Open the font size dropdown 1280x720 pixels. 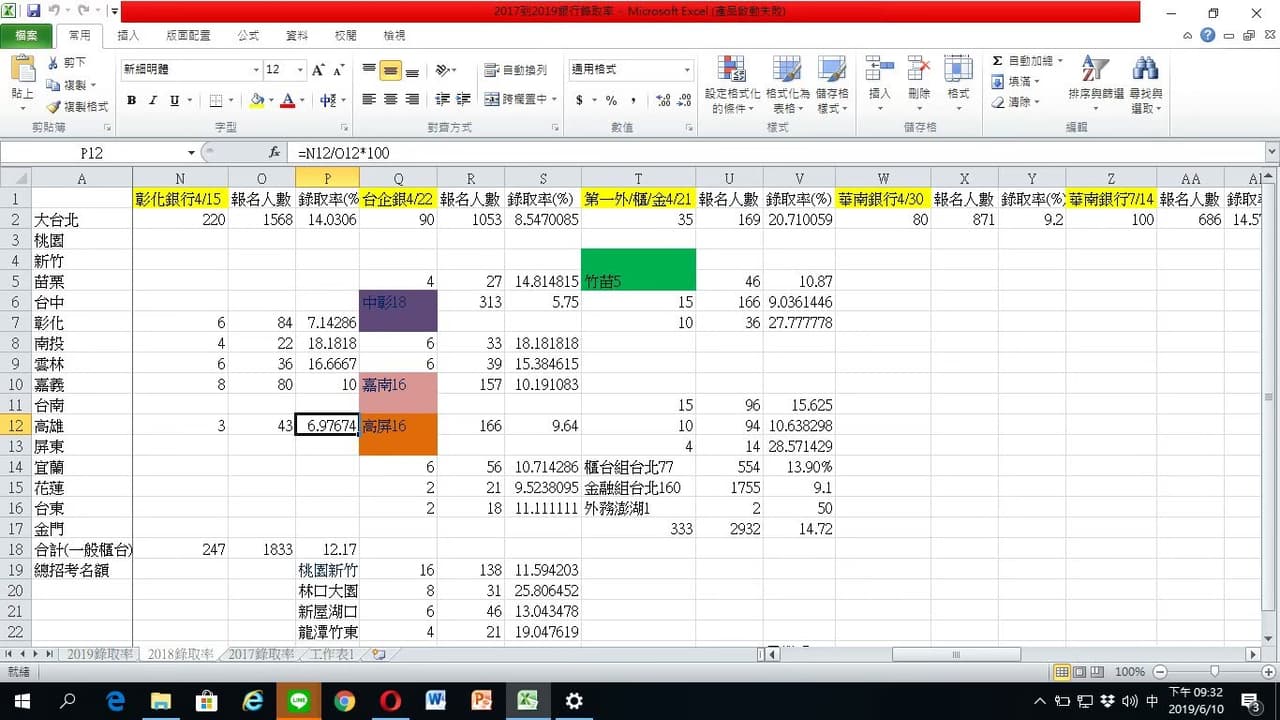[x=300, y=70]
